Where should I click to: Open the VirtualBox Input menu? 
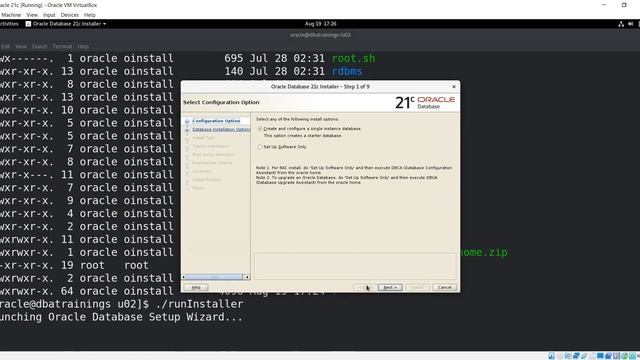click(x=49, y=15)
